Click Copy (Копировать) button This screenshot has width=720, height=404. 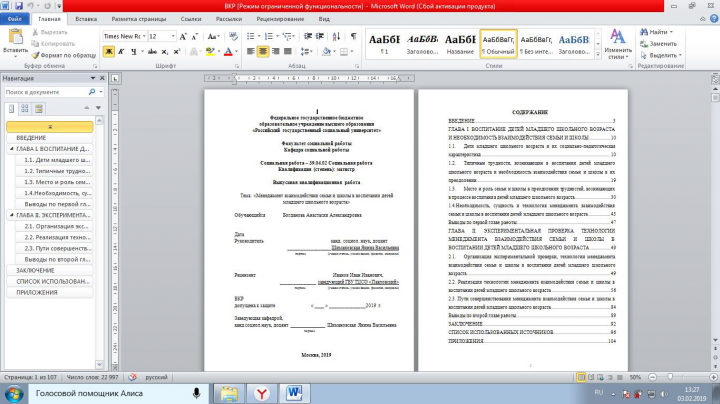[x=53, y=44]
